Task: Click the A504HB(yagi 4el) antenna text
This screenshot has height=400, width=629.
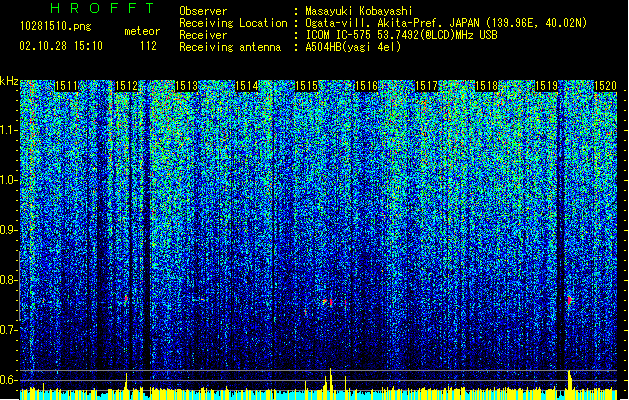Action: (353, 47)
